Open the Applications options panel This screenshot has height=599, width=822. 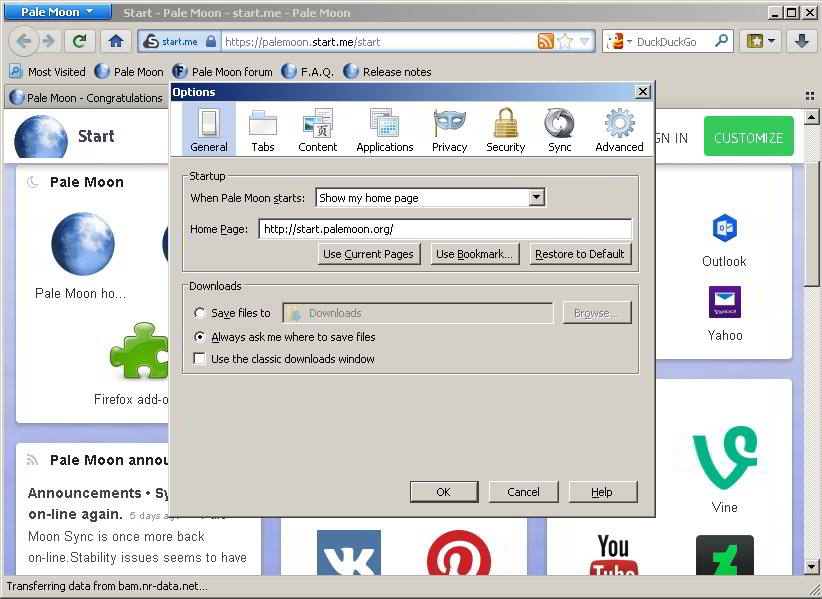385,129
